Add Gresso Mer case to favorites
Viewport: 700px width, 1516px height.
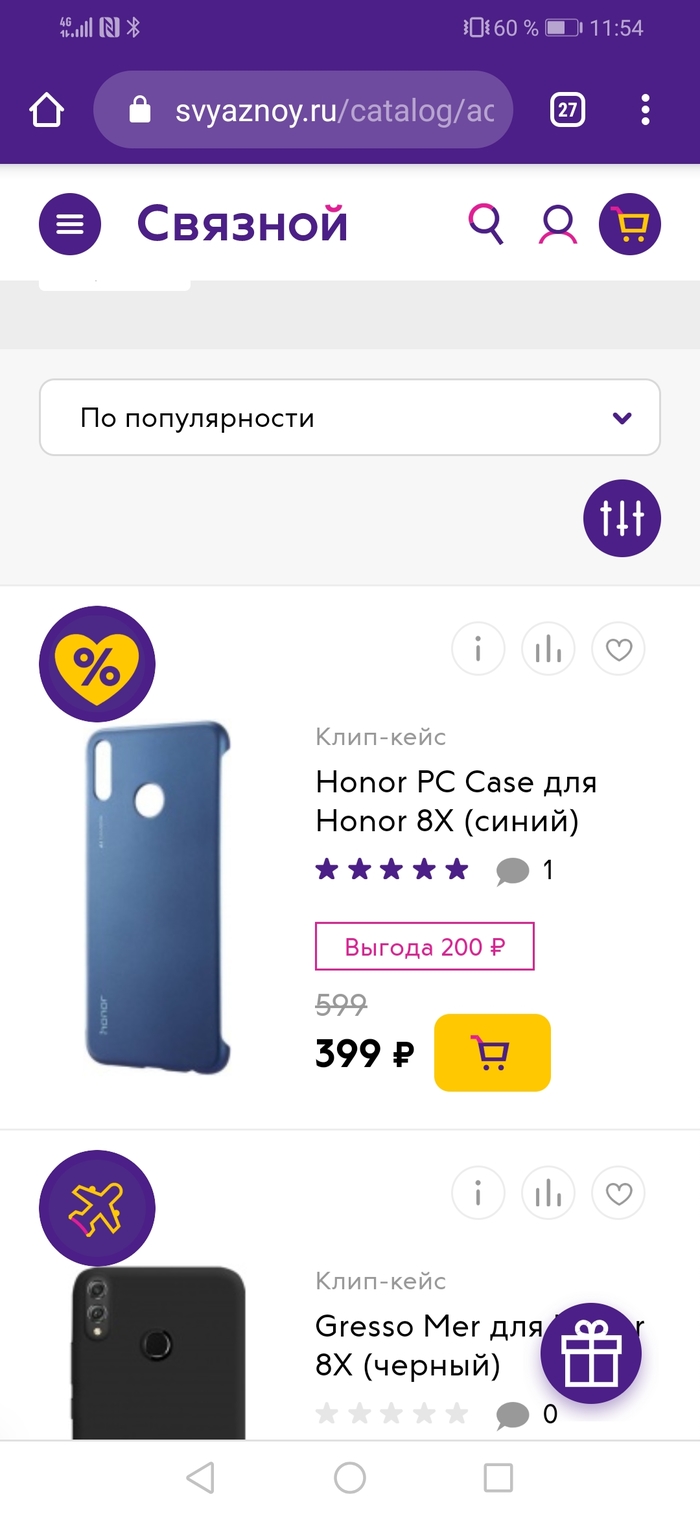pyautogui.click(x=619, y=1193)
